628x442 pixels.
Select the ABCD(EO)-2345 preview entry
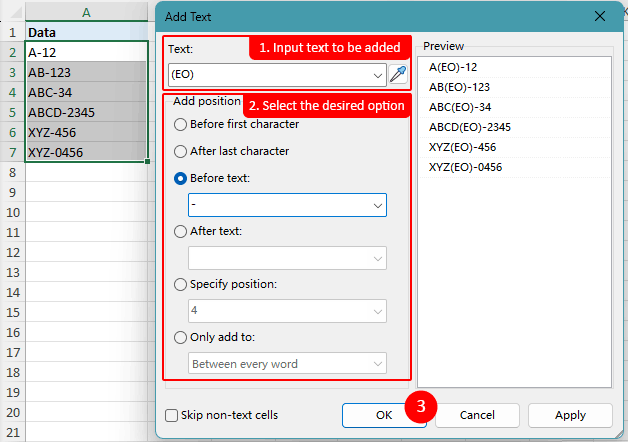pyautogui.click(x=469, y=127)
